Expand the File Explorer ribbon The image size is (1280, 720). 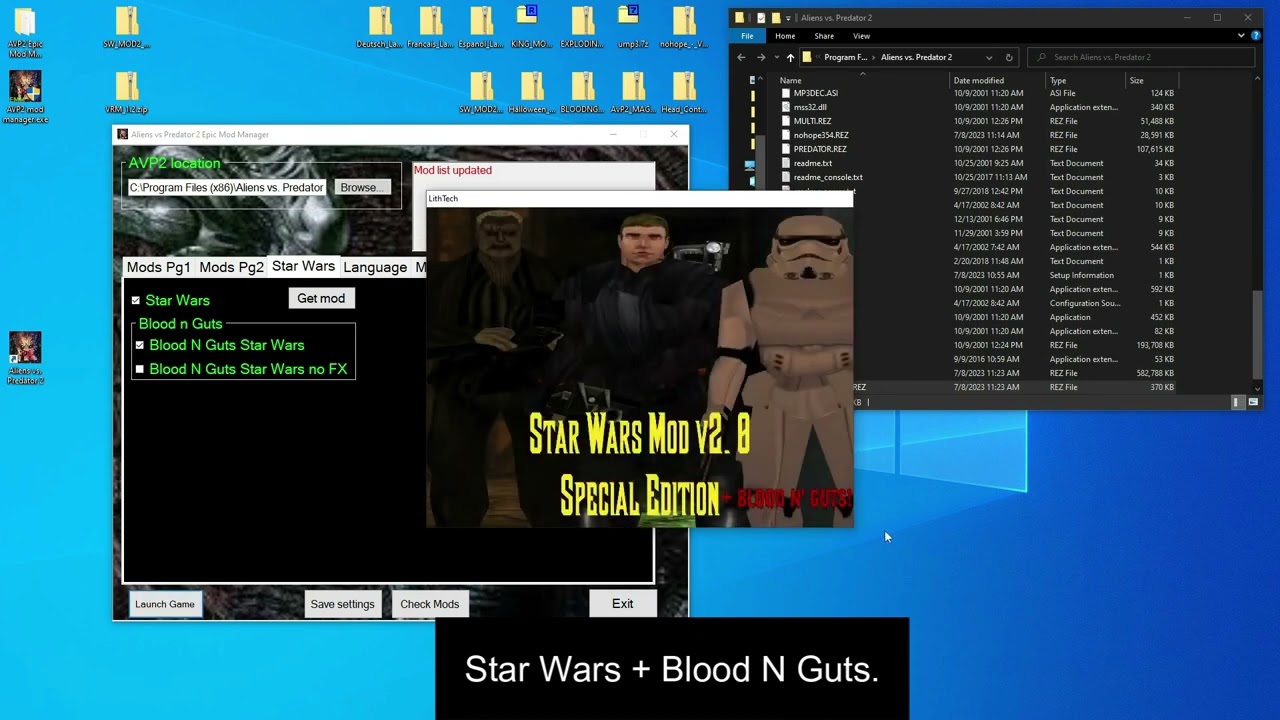(x=1241, y=35)
